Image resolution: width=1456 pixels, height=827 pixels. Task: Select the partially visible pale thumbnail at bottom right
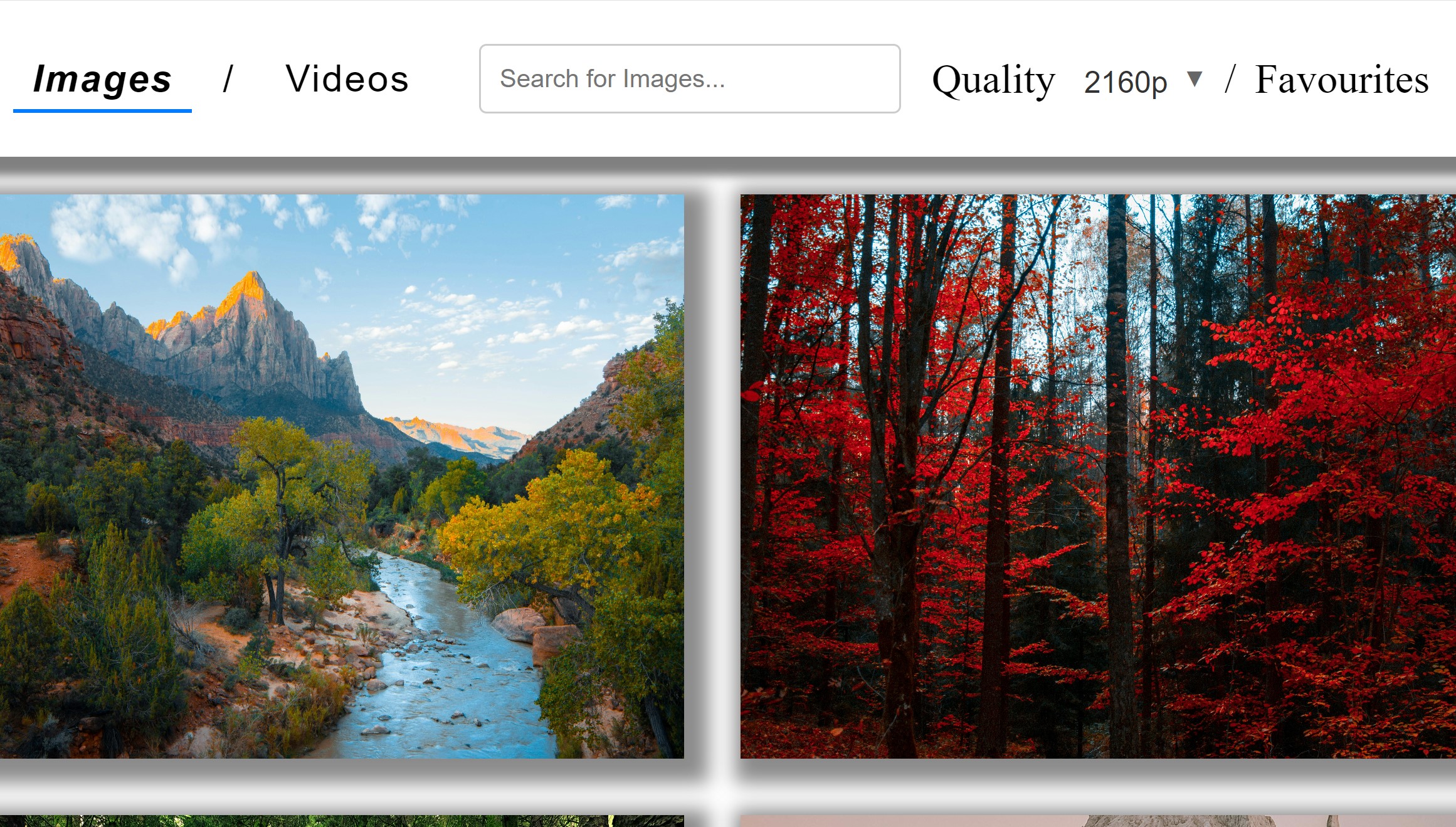(1097, 821)
